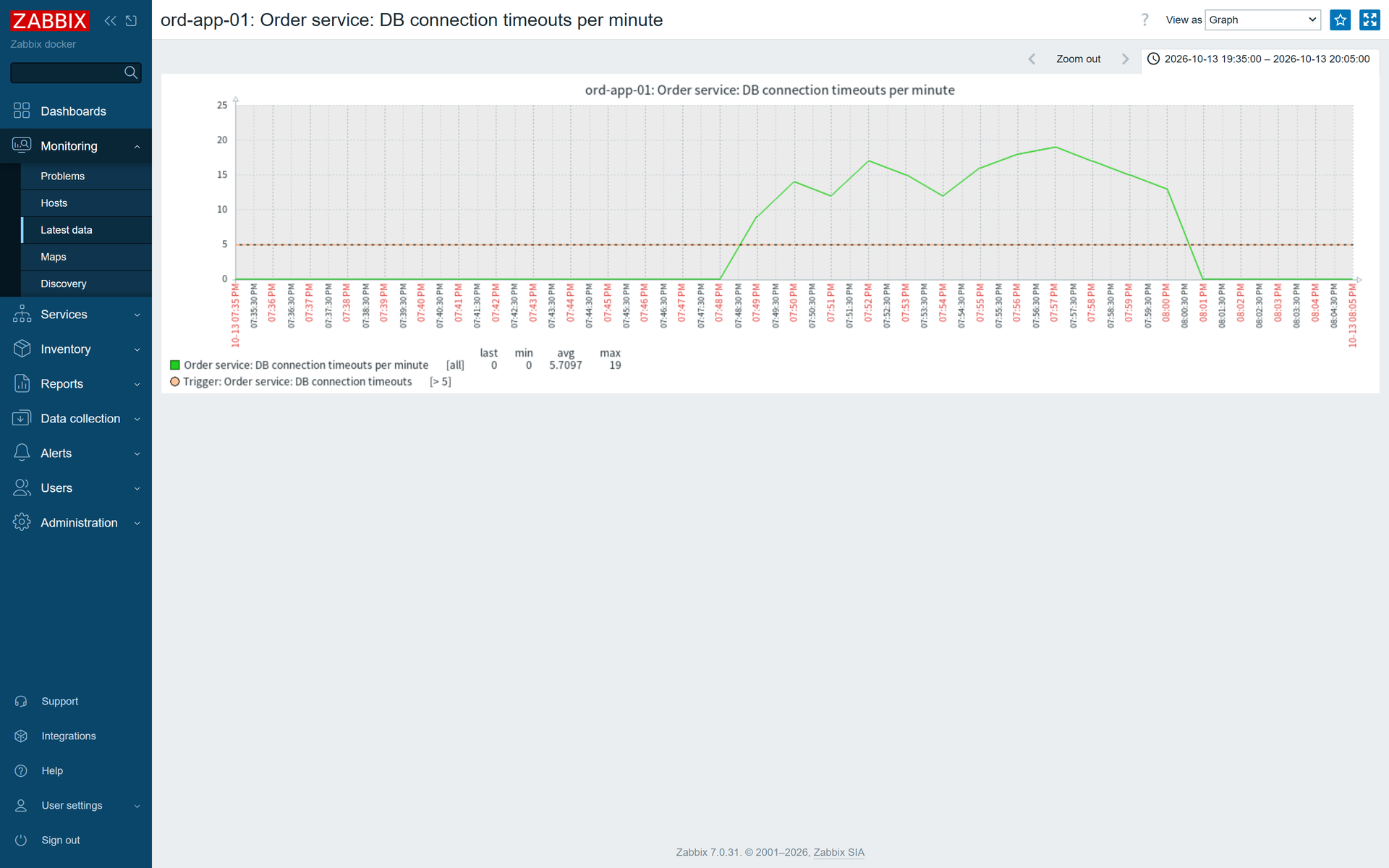Click the 07:57 PM peak on graph
This screenshot has width=1389, height=868.
(x=1055, y=148)
